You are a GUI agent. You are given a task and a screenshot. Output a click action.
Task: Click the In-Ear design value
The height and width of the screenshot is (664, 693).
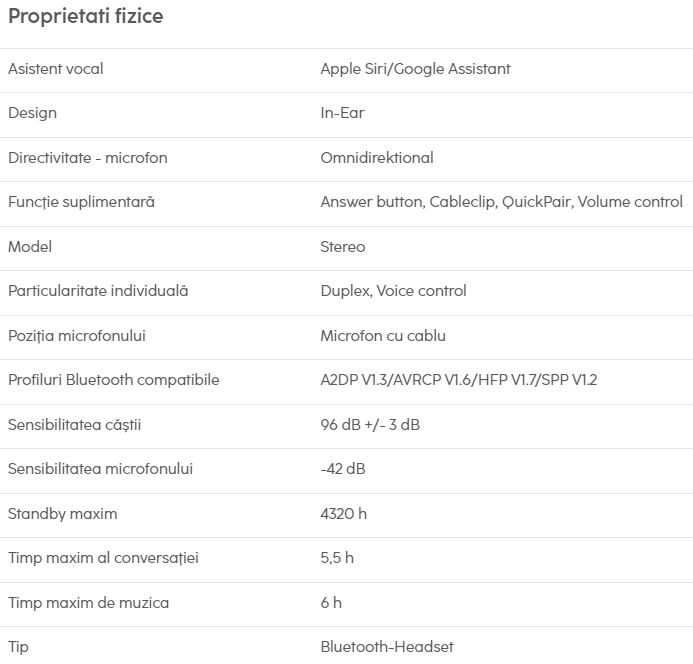click(x=342, y=113)
